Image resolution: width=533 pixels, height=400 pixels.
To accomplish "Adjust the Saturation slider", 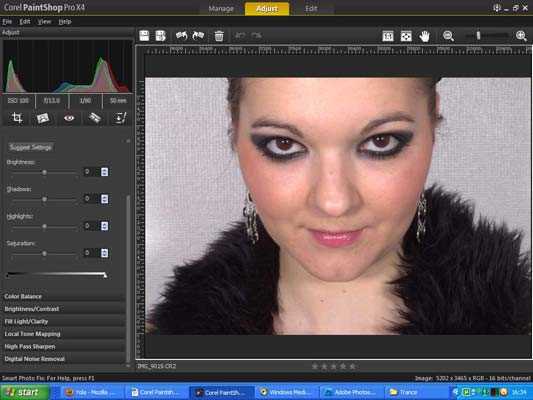I will click(44, 254).
